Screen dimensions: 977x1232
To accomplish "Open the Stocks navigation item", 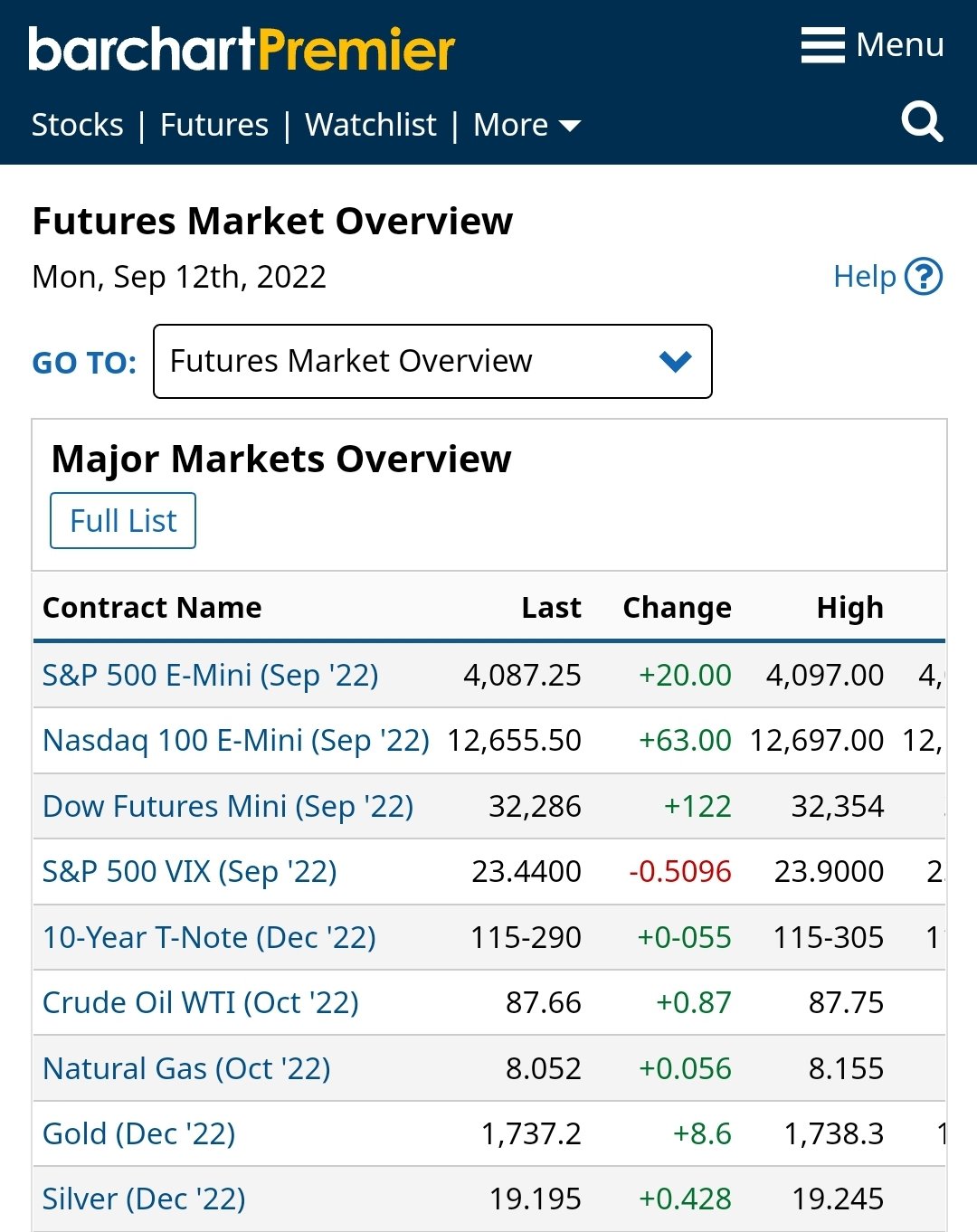I will pyautogui.click(x=77, y=125).
